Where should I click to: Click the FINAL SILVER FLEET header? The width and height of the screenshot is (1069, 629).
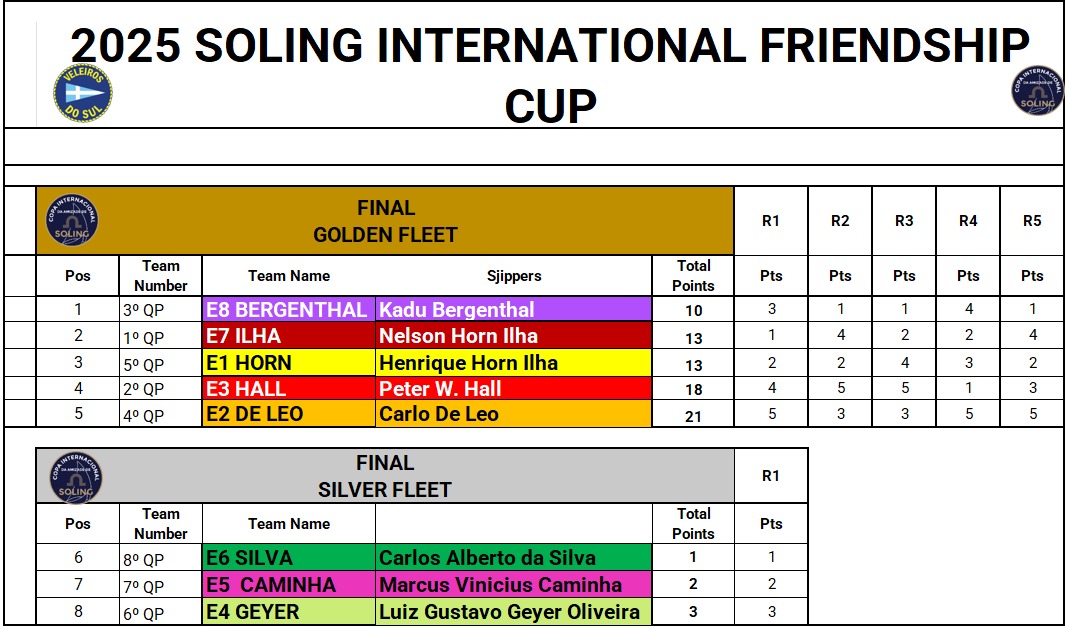pyautogui.click(x=385, y=476)
